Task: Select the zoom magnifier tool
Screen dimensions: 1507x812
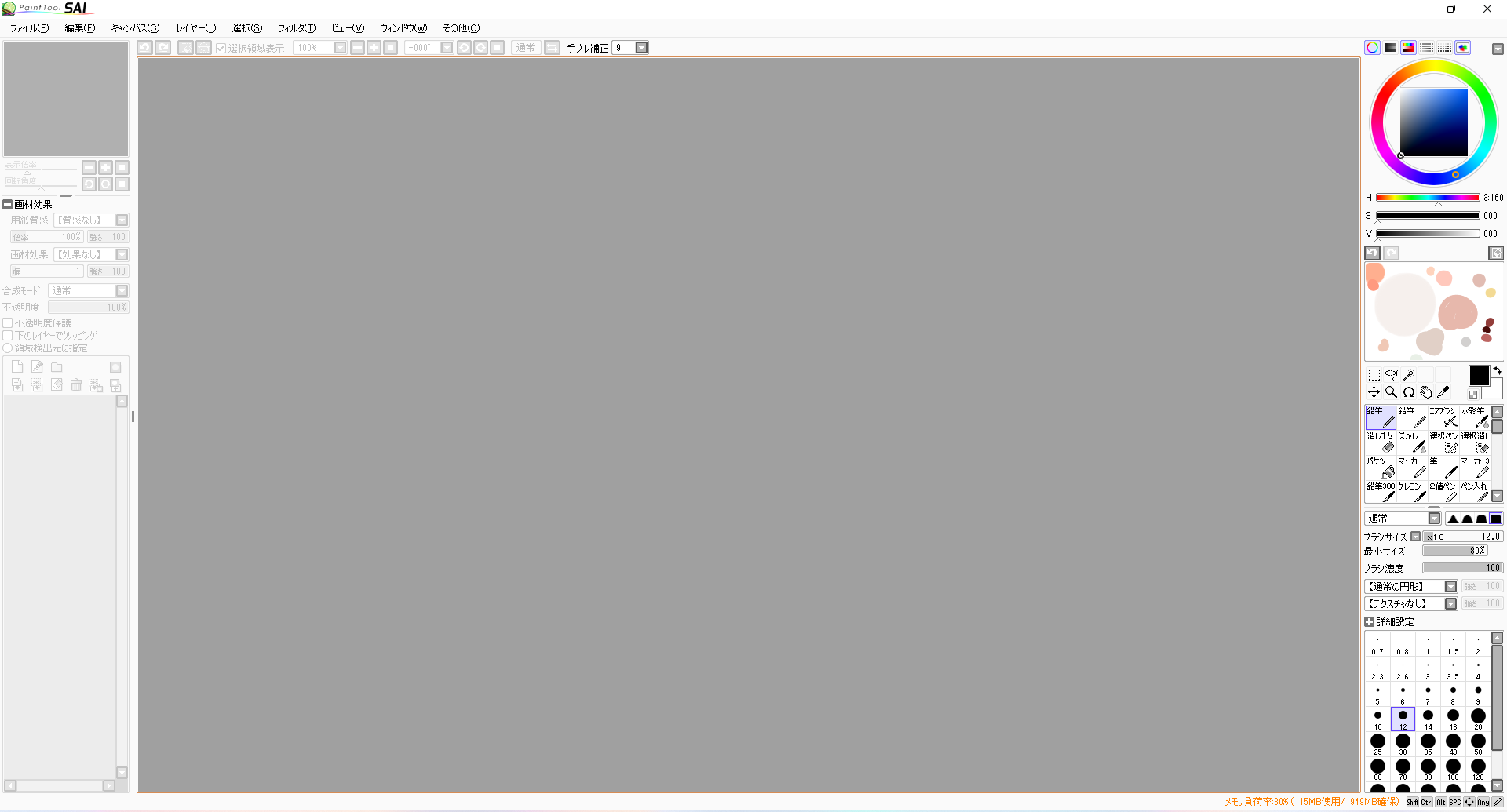Action: click(1391, 392)
